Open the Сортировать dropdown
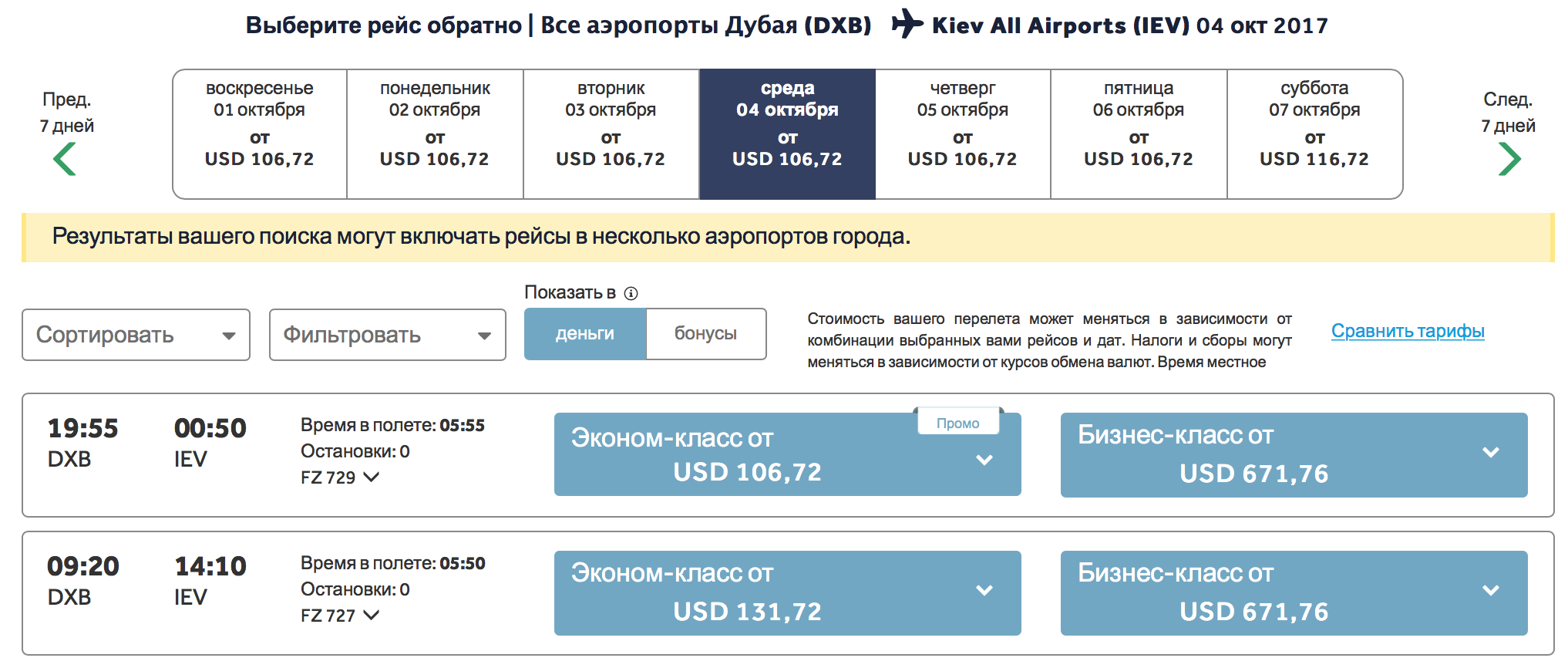 click(x=136, y=335)
